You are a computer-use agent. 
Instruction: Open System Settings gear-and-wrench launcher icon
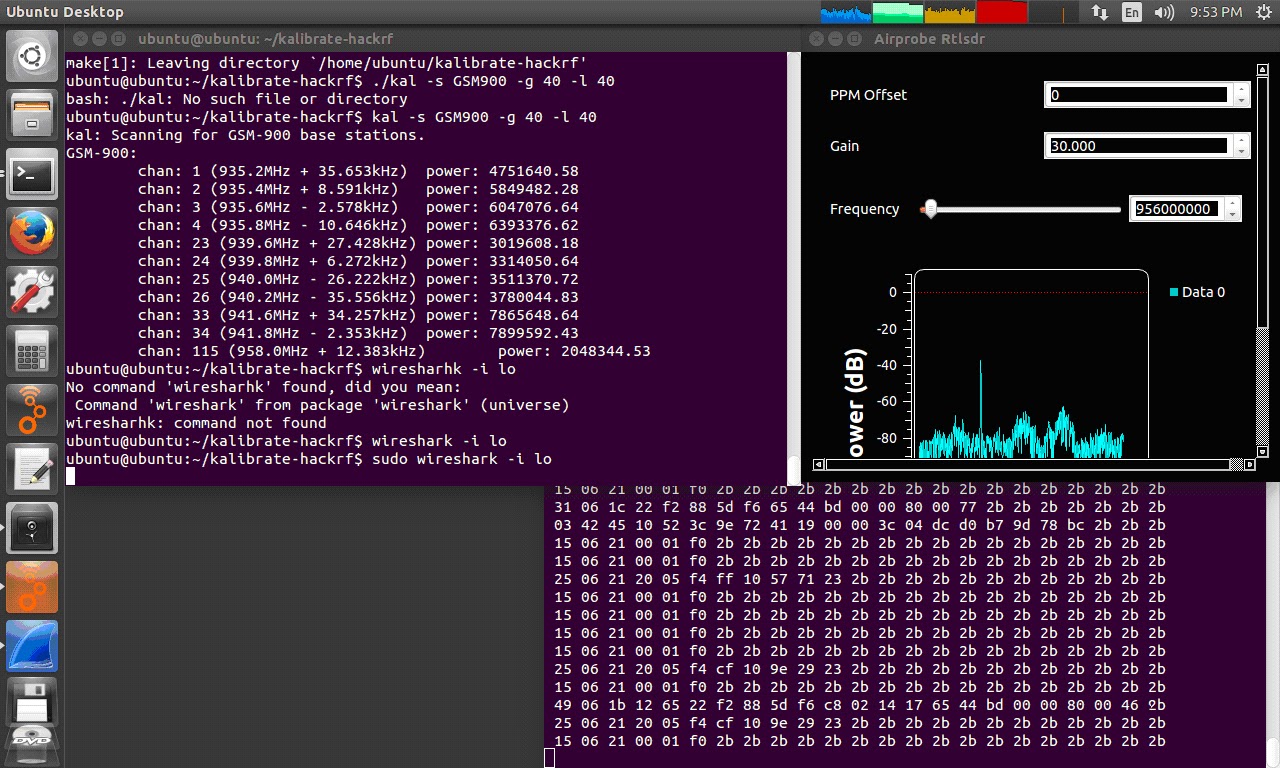[32, 293]
